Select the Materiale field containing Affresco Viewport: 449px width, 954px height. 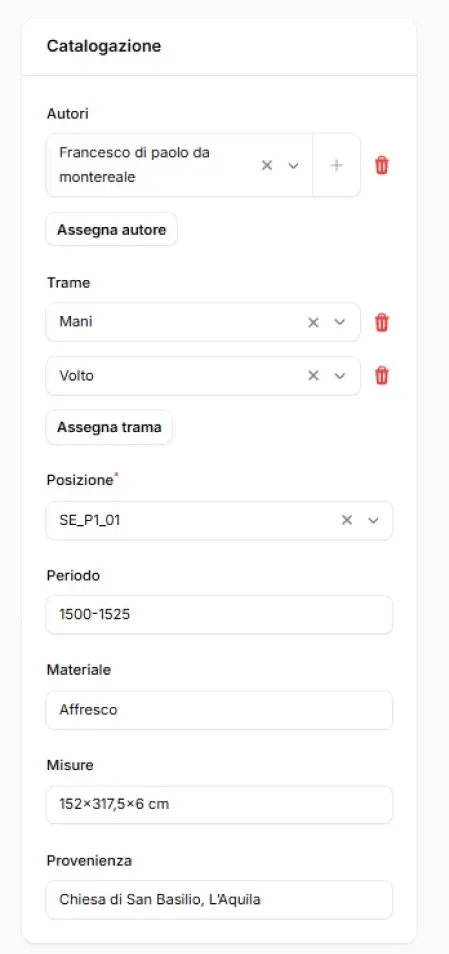click(x=219, y=710)
